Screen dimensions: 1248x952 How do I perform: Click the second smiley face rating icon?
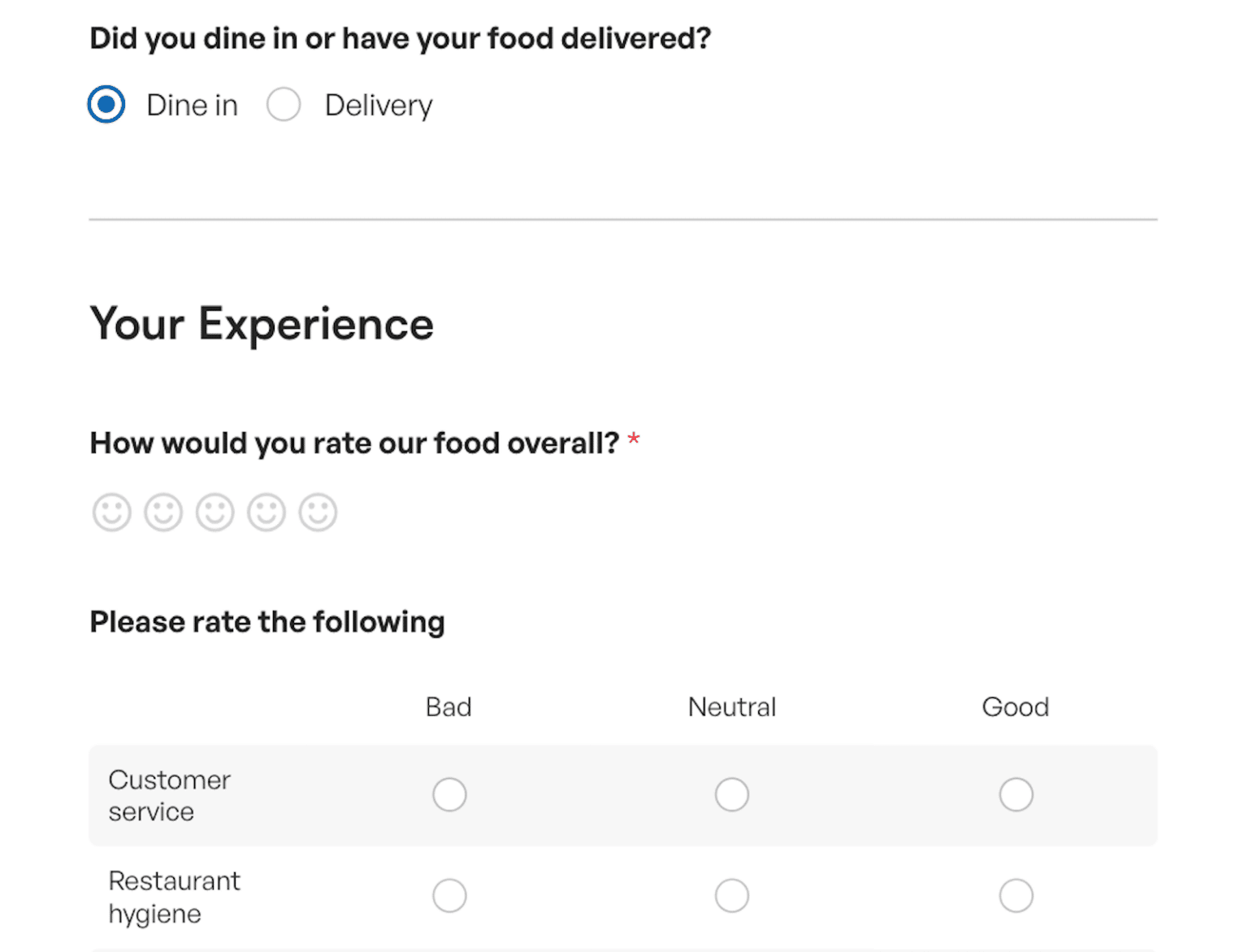[x=163, y=513]
